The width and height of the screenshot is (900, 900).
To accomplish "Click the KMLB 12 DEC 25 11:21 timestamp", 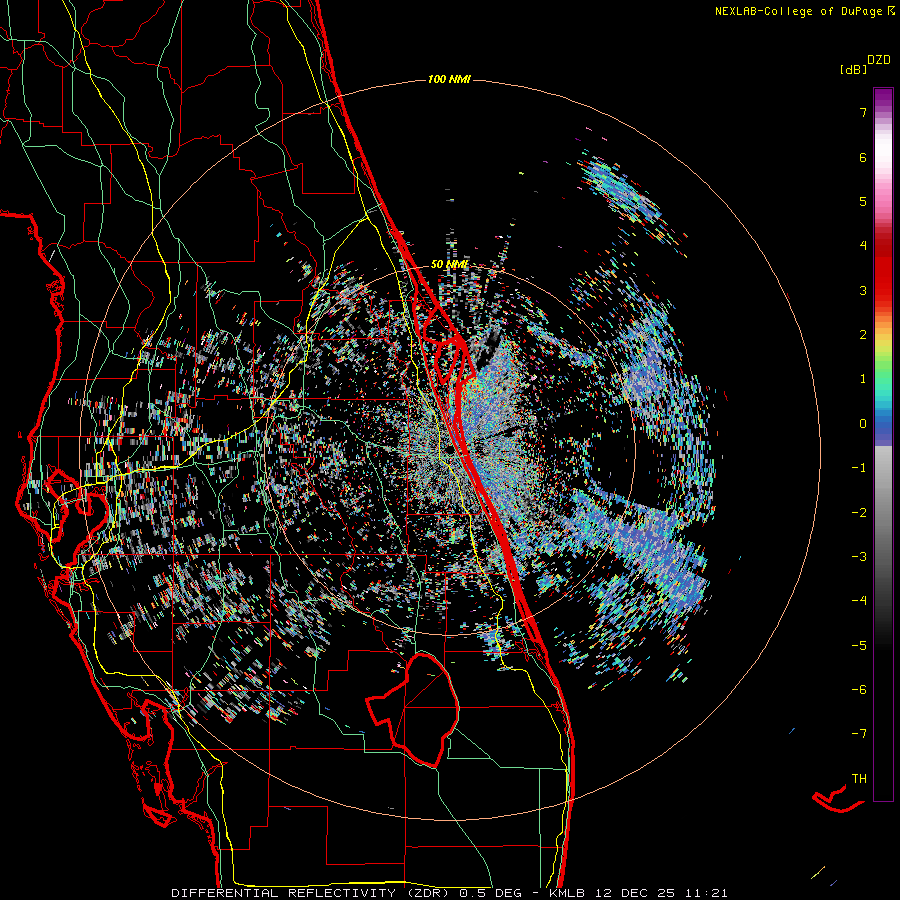I will pos(638,893).
